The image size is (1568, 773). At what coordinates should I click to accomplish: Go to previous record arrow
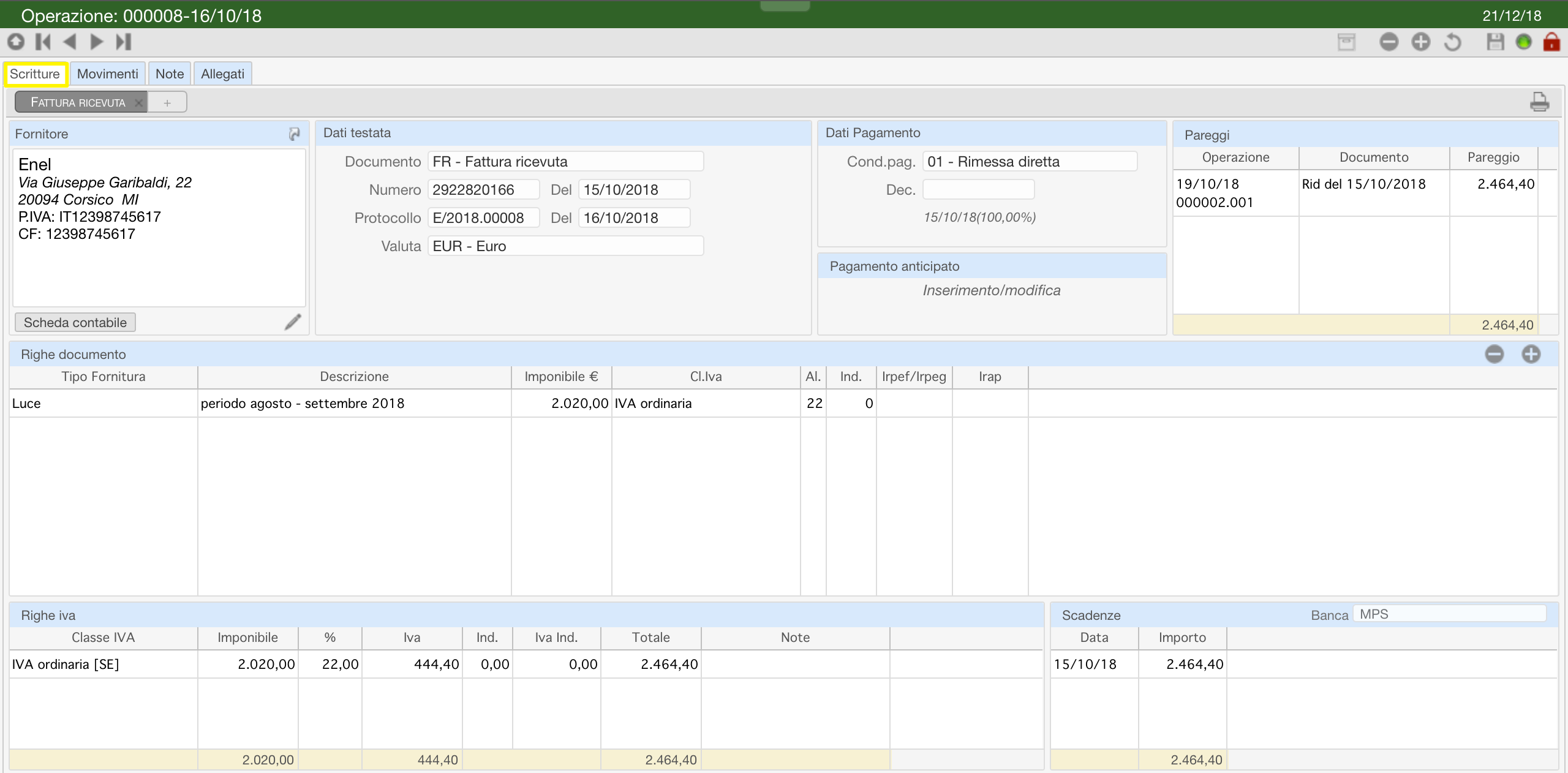(69, 42)
